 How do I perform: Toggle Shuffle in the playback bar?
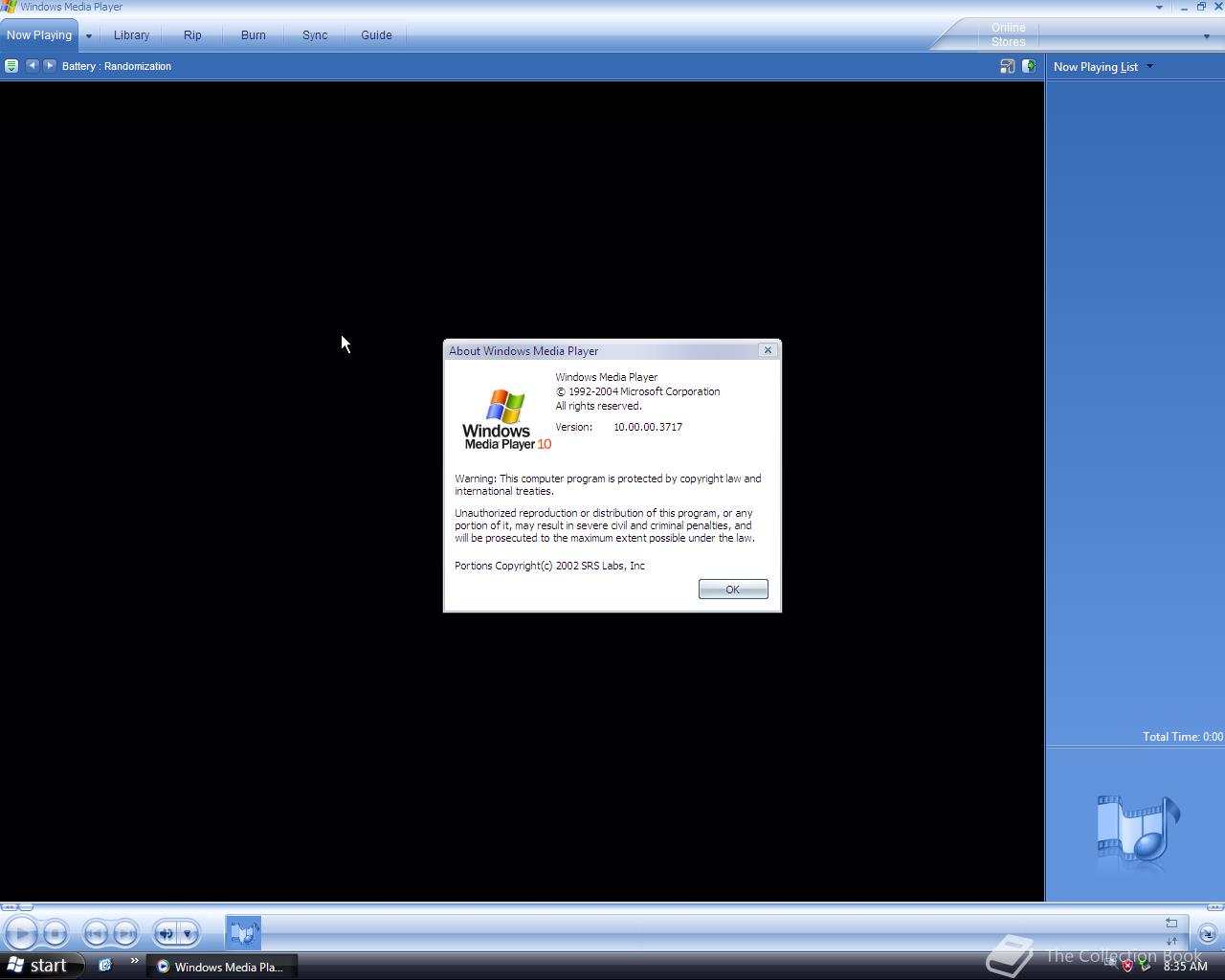[1171, 942]
